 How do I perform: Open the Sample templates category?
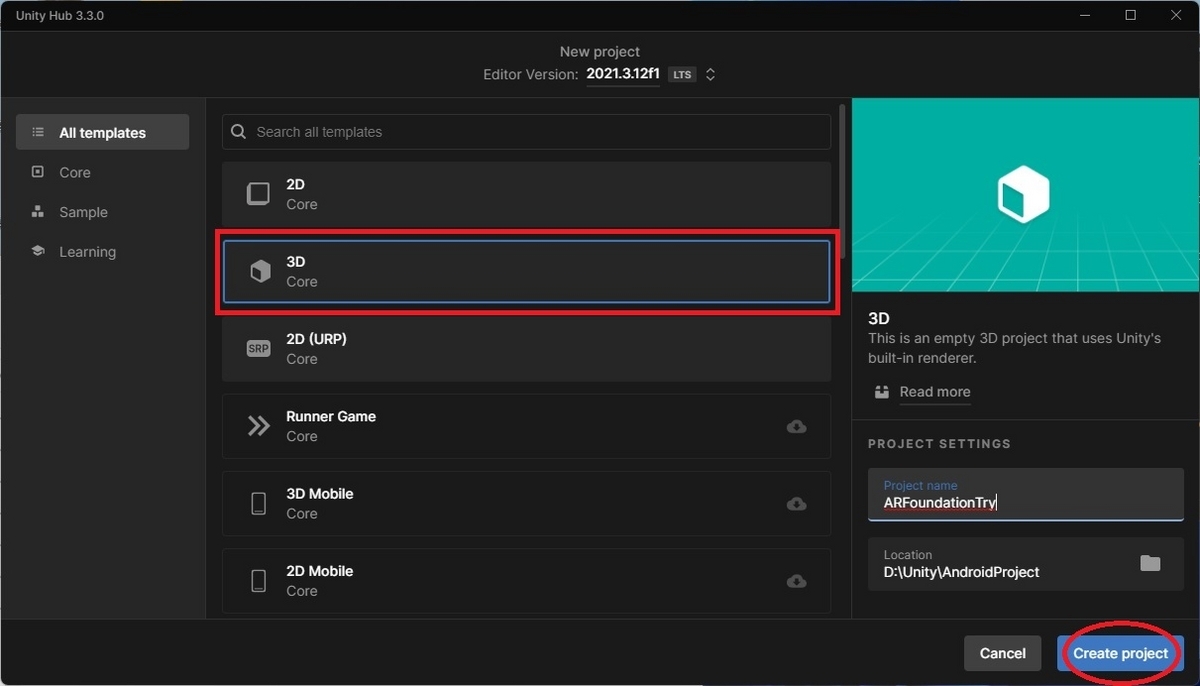[x=83, y=212]
